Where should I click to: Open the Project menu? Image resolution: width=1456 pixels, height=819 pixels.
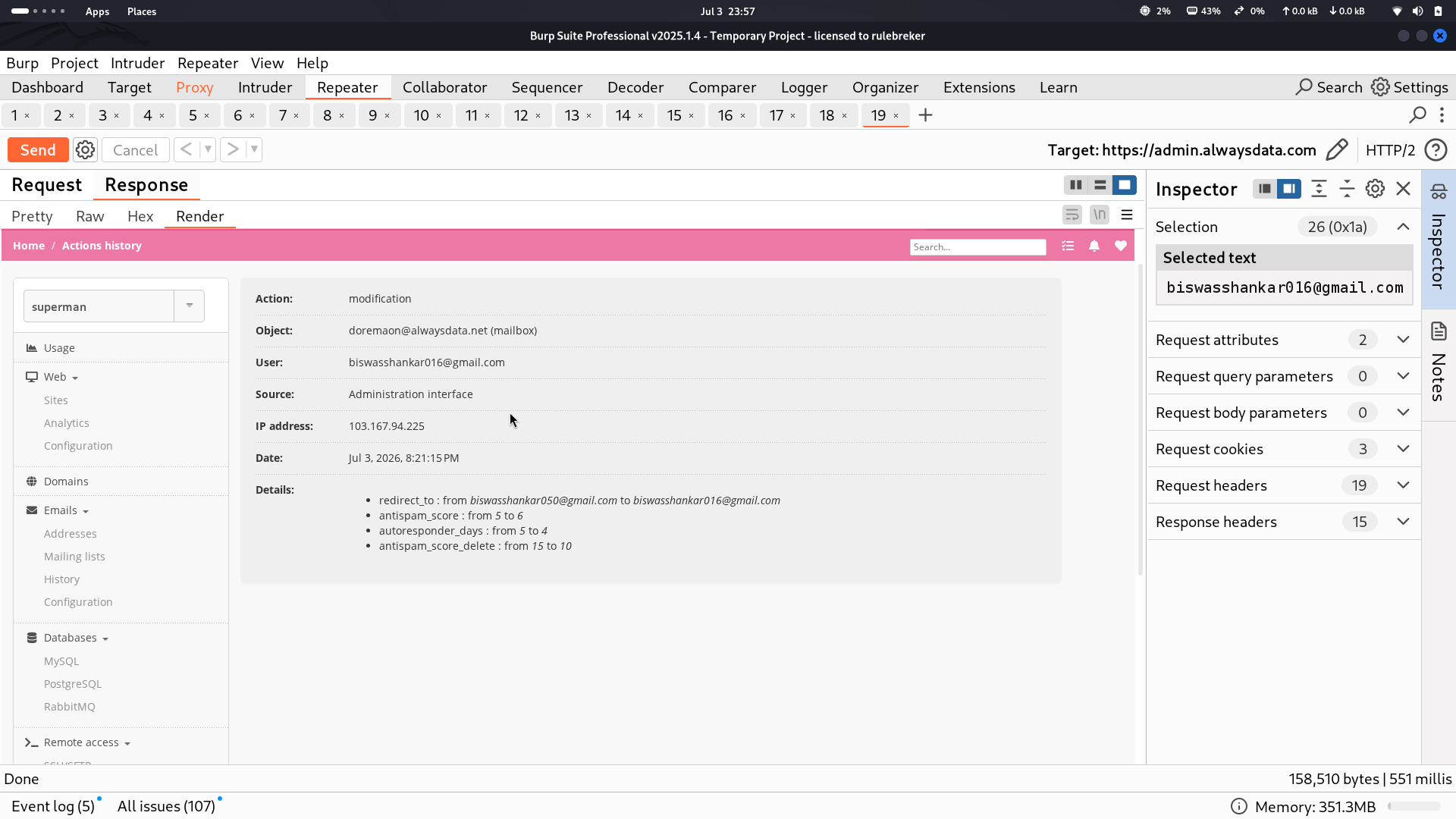pyautogui.click(x=74, y=63)
